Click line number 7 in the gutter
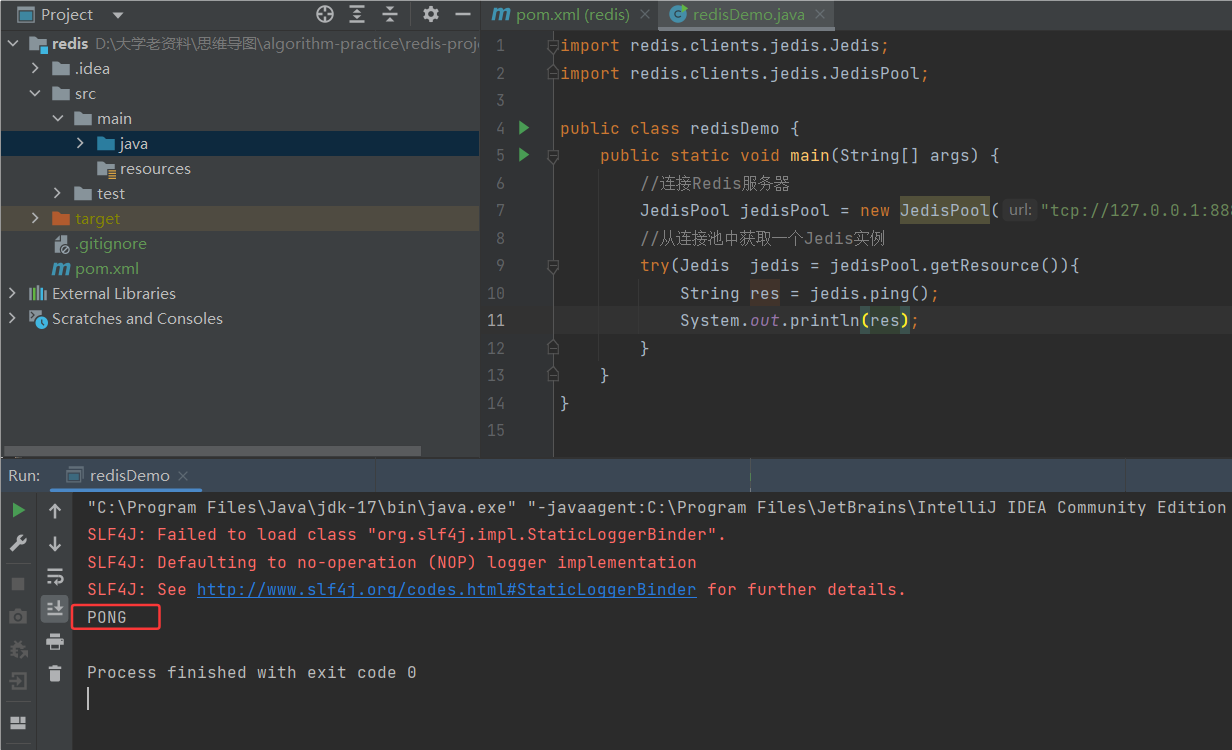 tap(500, 210)
